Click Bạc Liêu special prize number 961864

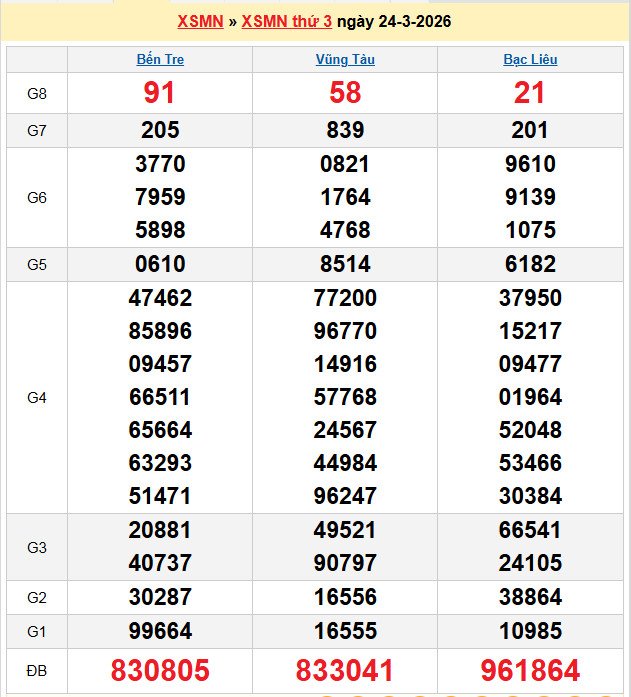pos(530,670)
